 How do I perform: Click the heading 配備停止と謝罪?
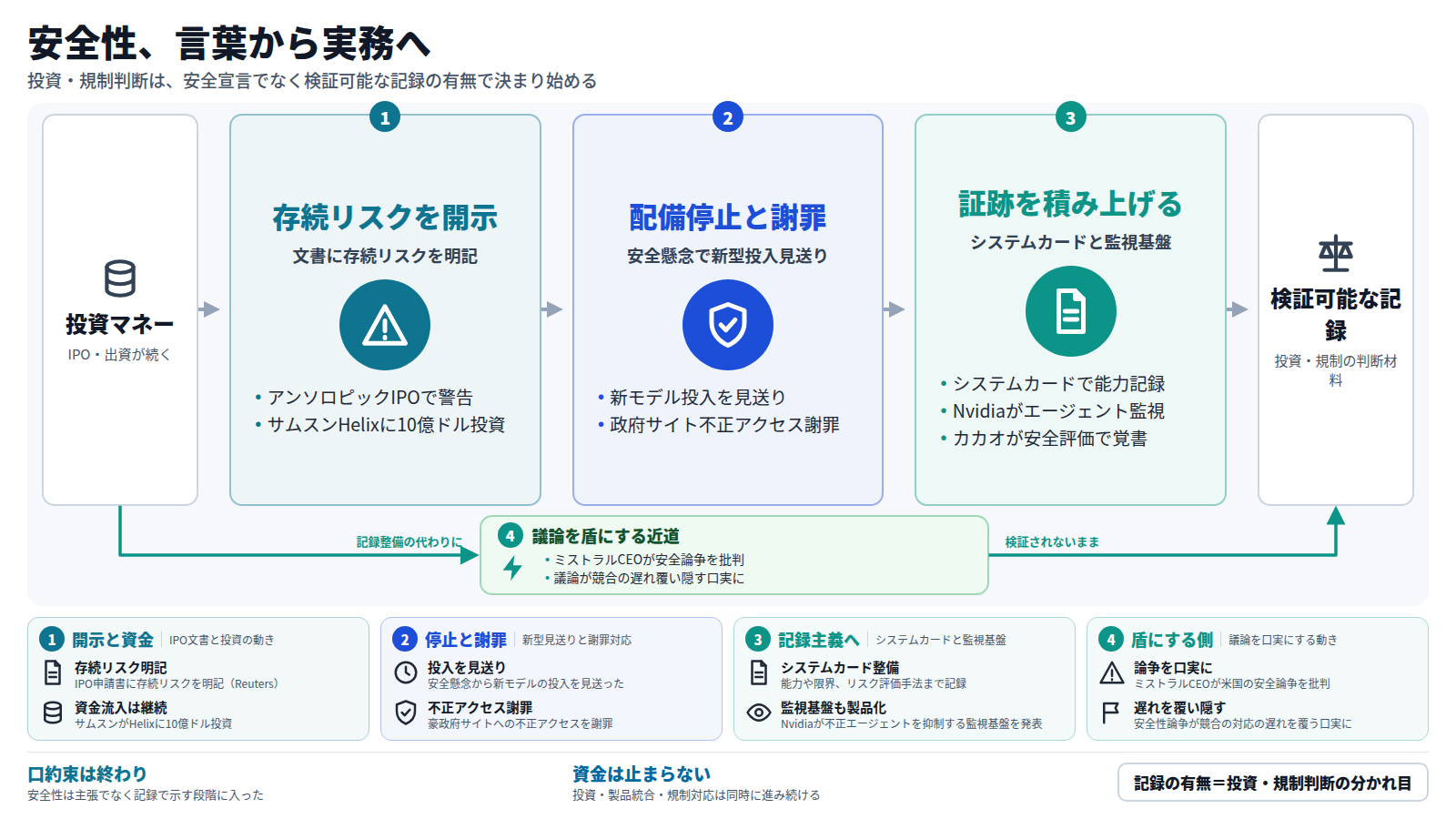click(728, 217)
